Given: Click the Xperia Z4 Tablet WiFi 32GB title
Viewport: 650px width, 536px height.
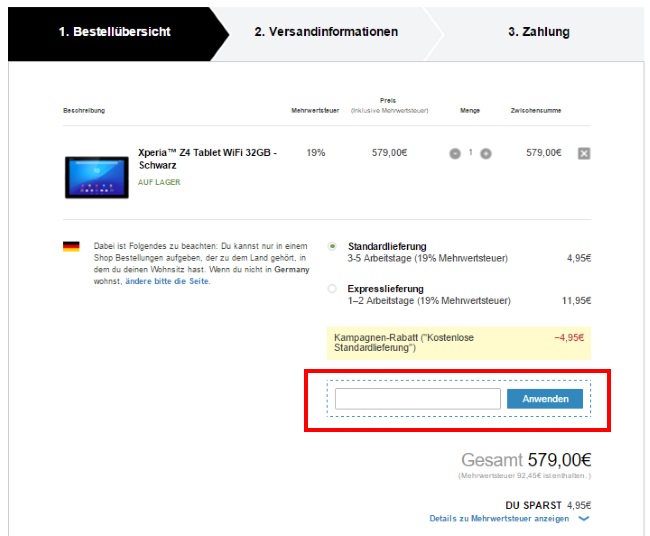Looking at the screenshot, I should point(207,159).
